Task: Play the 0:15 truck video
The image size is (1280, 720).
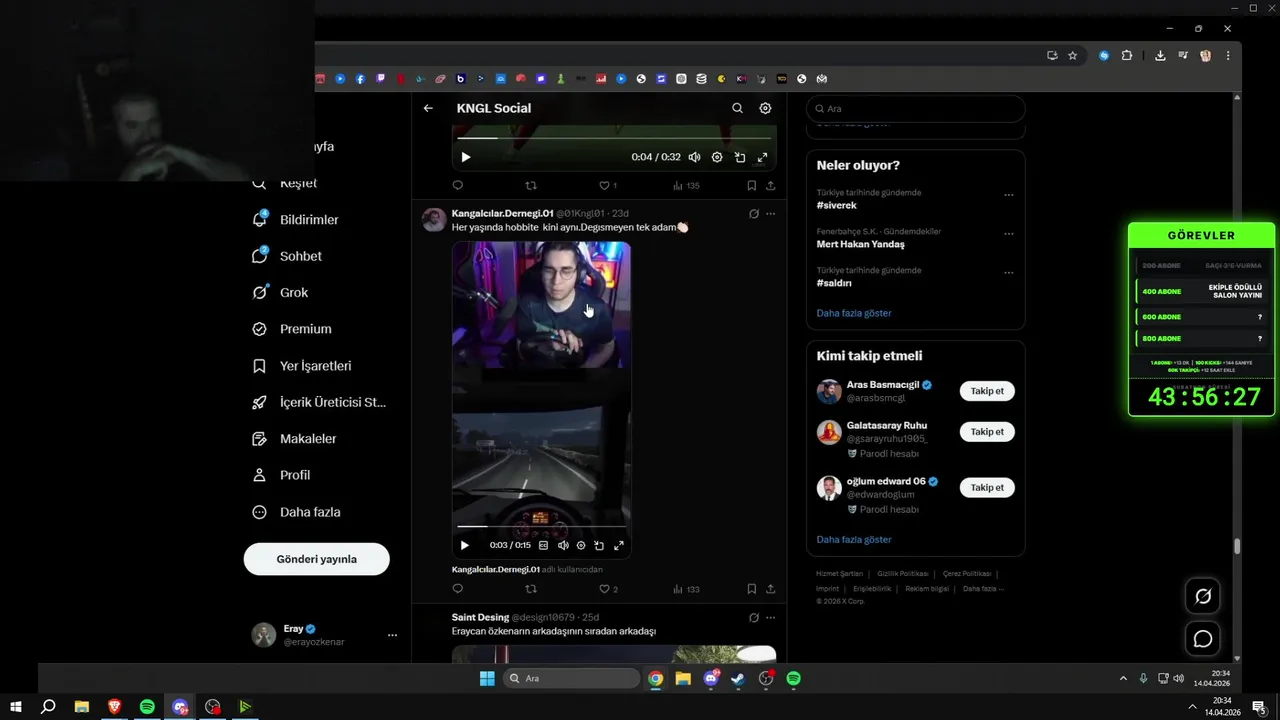Action: 464,545
